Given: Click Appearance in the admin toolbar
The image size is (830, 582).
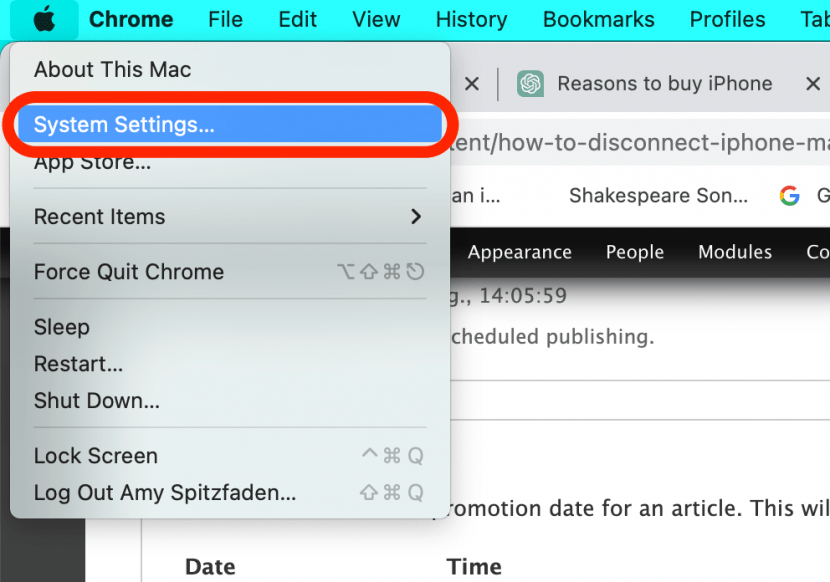Looking at the screenshot, I should [x=519, y=252].
